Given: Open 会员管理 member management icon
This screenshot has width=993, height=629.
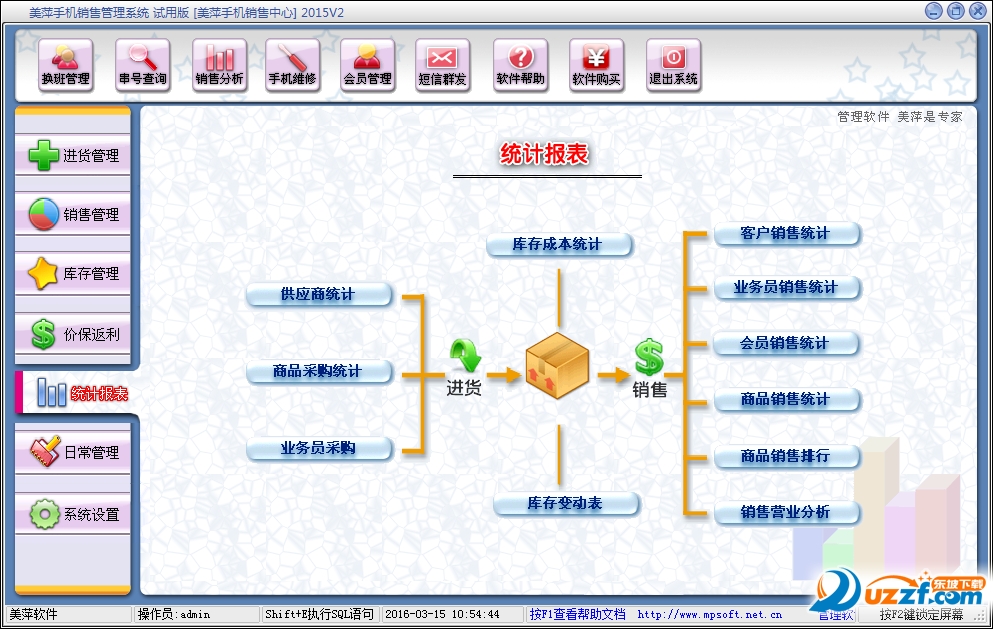Looking at the screenshot, I should (367, 65).
